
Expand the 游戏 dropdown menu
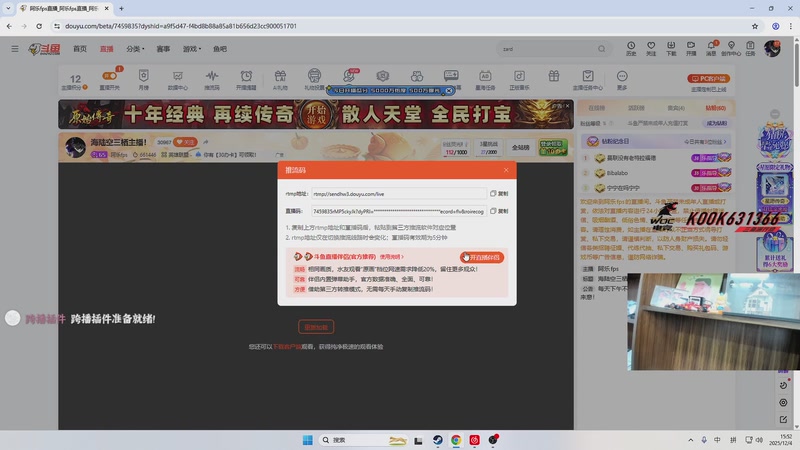[x=192, y=49]
